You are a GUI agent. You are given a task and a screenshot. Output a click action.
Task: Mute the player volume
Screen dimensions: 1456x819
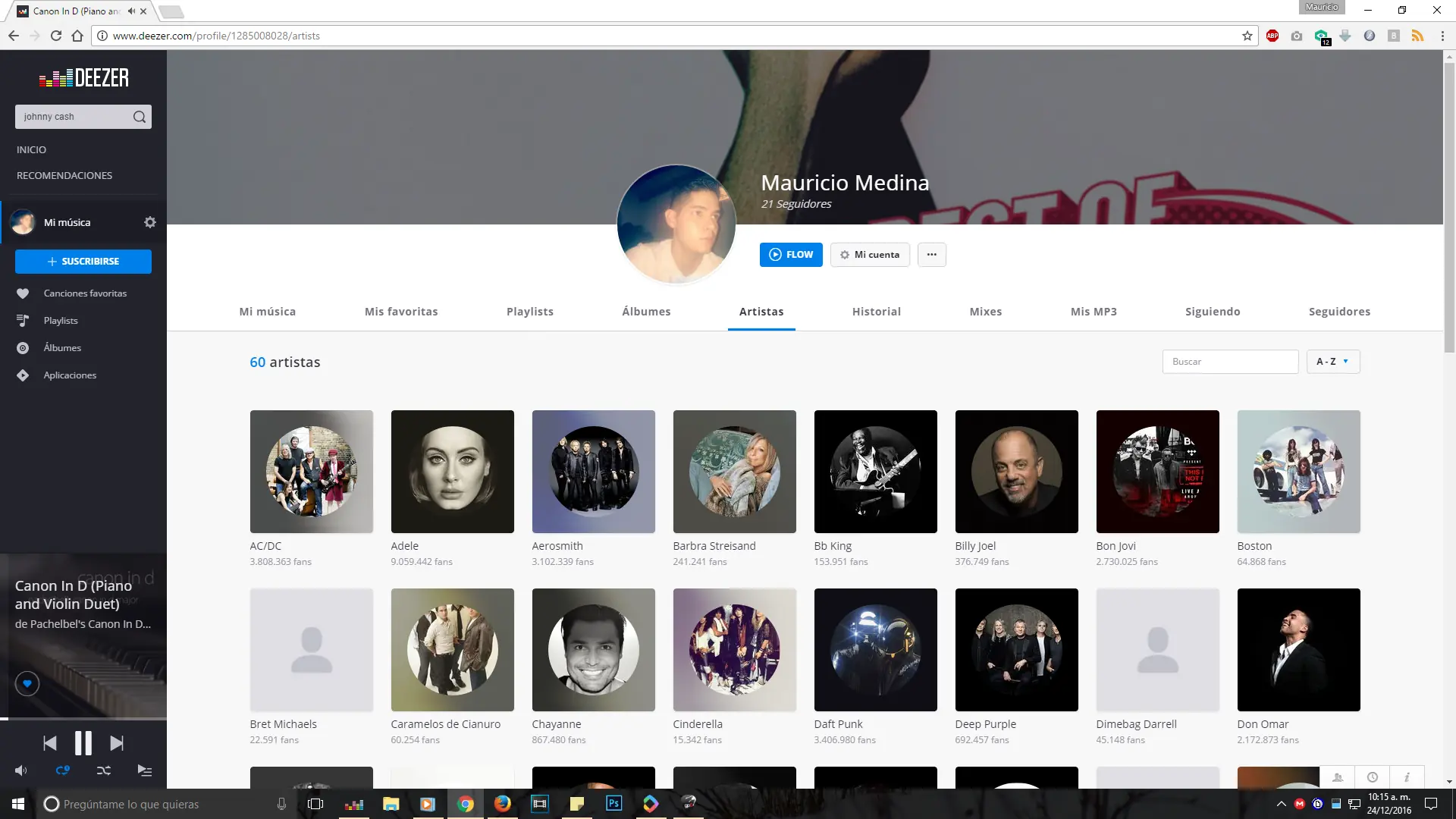point(21,770)
